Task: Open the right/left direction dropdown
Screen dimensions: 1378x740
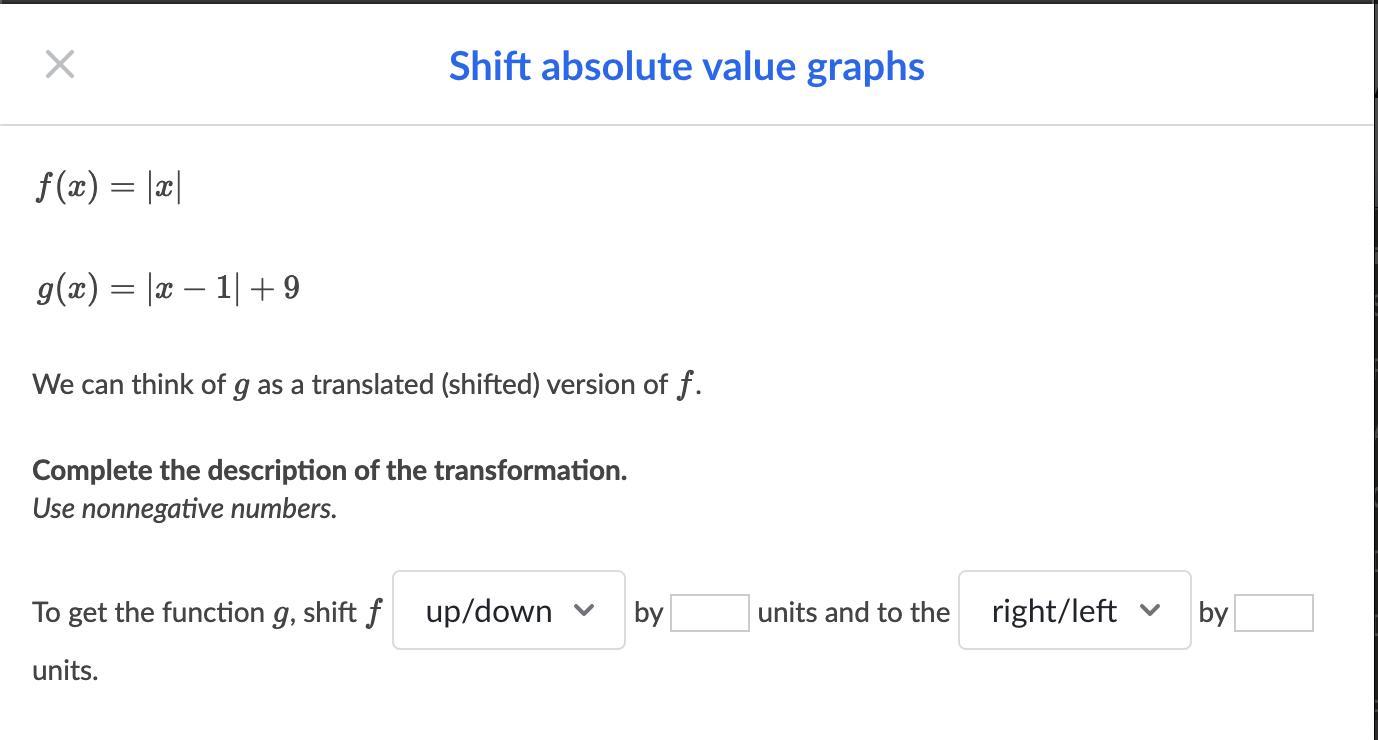Action: click(x=1074, y=610)
